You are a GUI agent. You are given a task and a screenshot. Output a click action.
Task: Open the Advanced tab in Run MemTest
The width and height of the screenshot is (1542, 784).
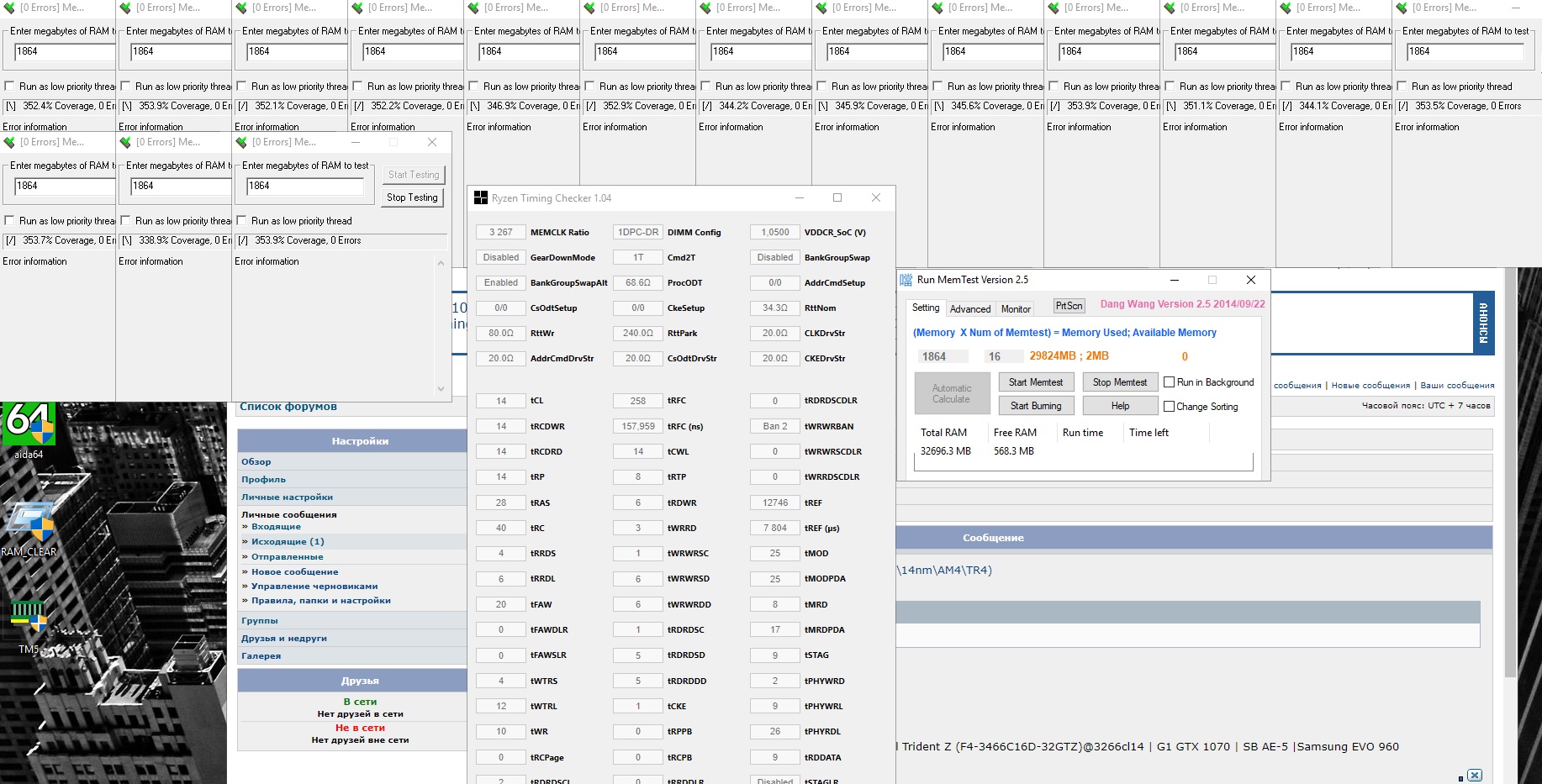pyautogui.click(x=970, y=309)
